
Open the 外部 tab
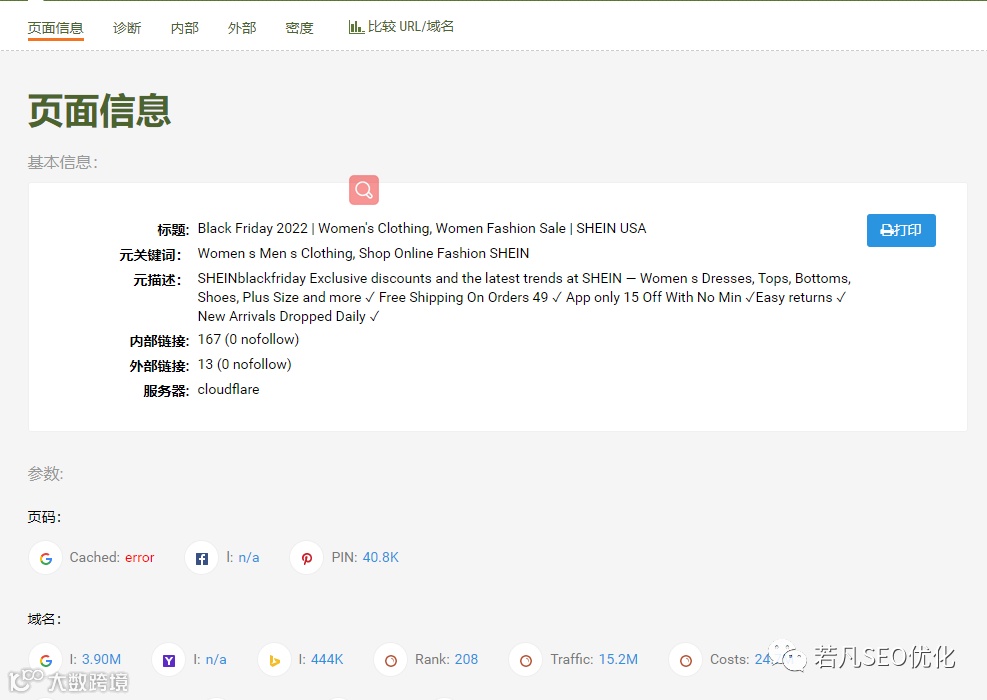coord(242,28)
